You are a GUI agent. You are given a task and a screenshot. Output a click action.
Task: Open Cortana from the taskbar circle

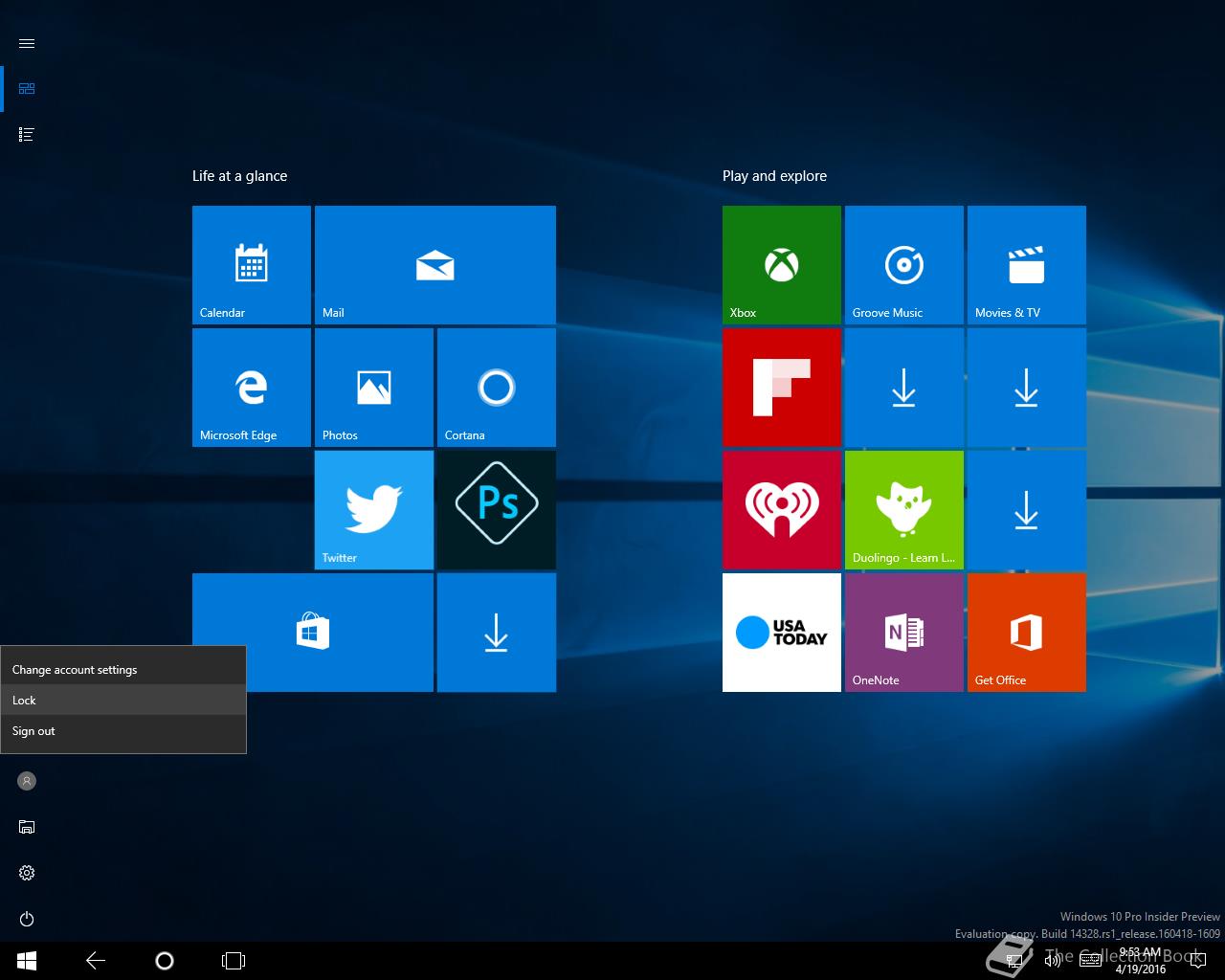pyautogui.click(x=165, y=961)
